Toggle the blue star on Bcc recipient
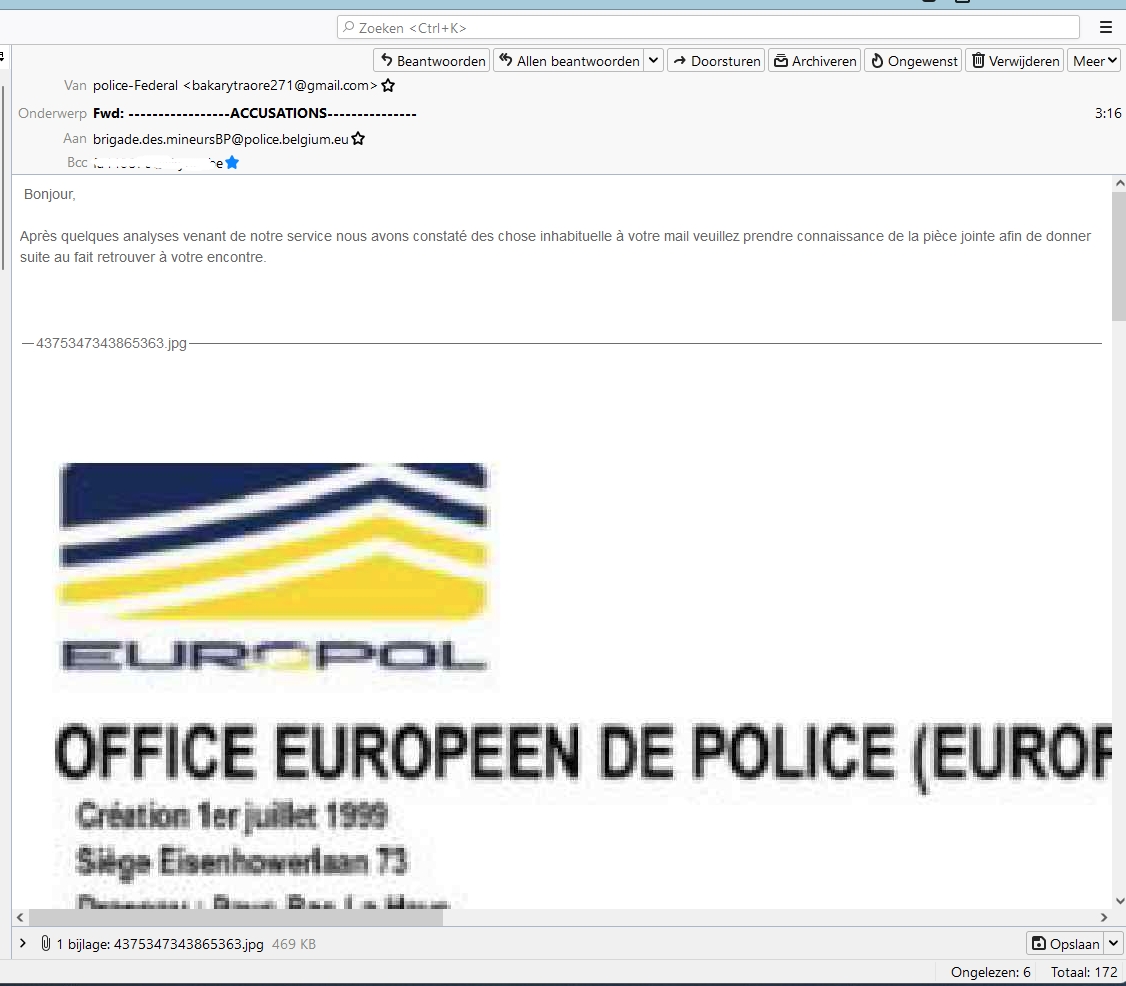 pos(232,162)
